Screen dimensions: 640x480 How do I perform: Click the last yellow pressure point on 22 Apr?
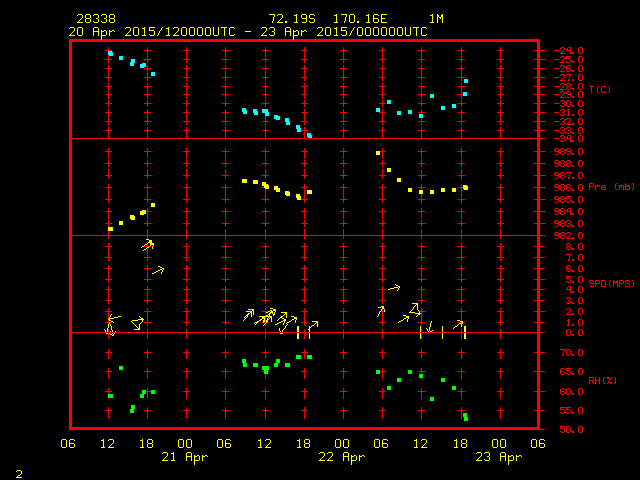[465, 187]
